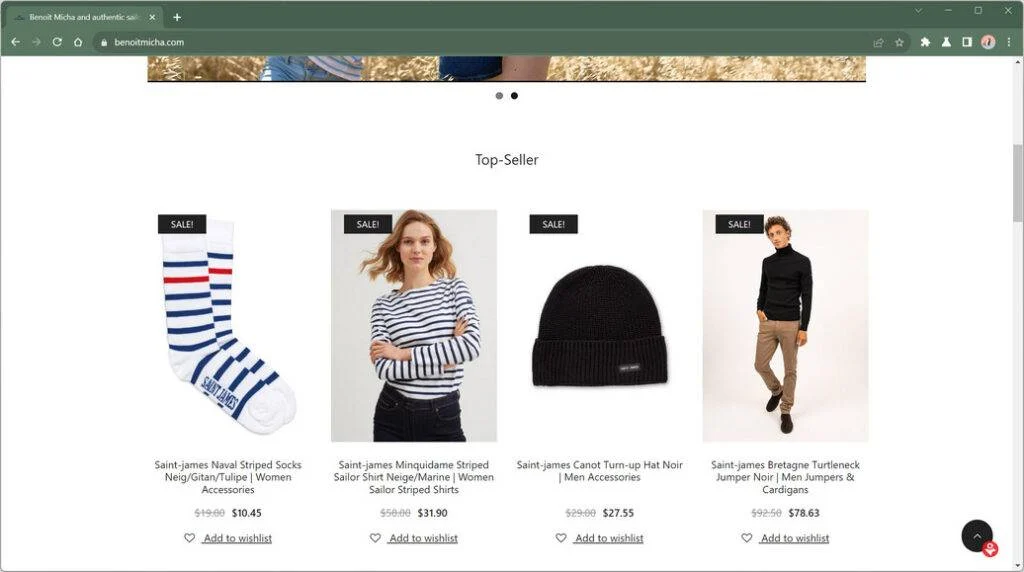
Task: Add Canot Turn-up Hat to wishlist
Action: click(x=609, y=538)
